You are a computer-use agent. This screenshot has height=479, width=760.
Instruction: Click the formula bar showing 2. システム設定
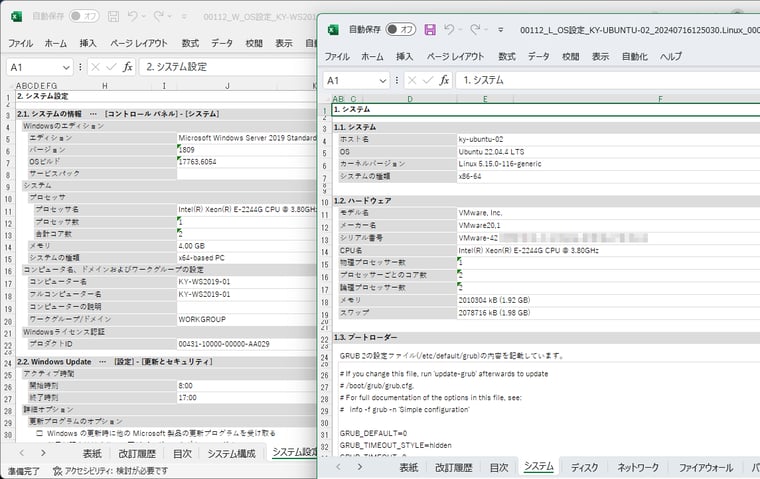(228, 66)
